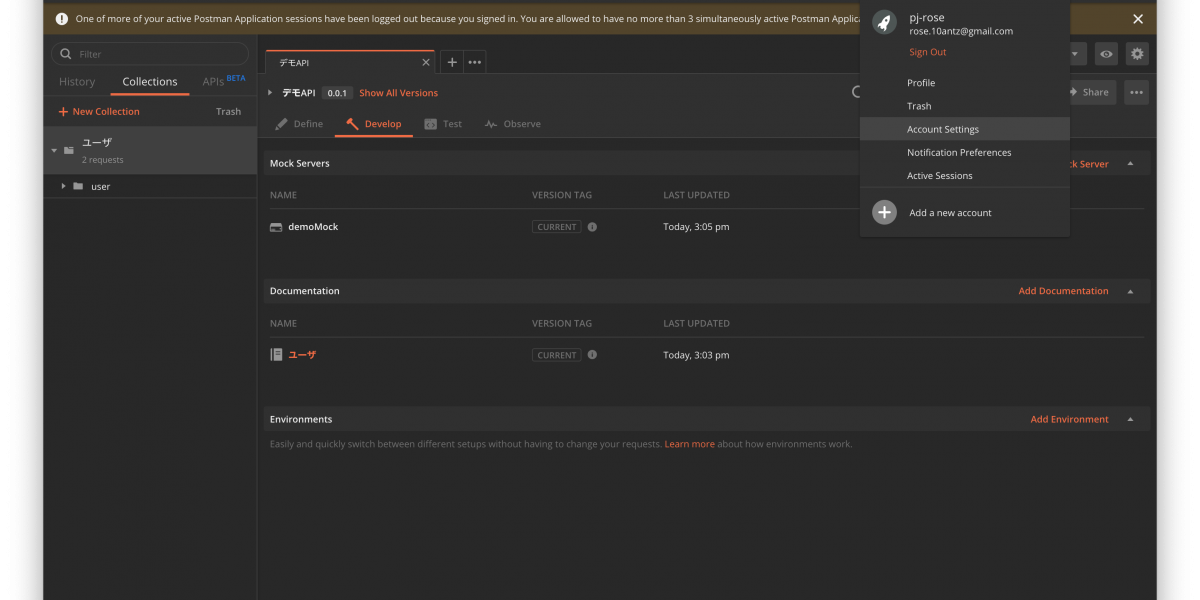Click the settings gear icon
1200x600 pixels.
click(x=1136, y=54)
